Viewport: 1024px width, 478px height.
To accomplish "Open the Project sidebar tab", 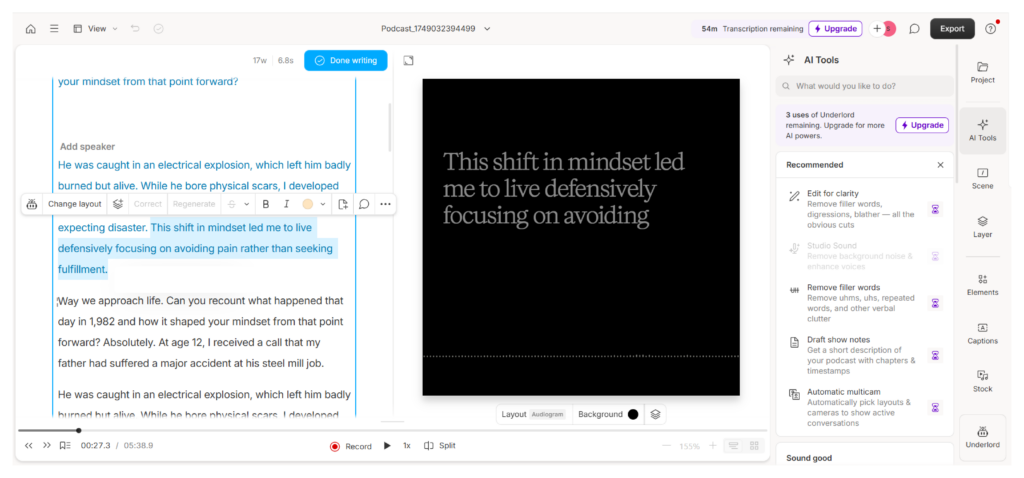I will pos(982,72).
